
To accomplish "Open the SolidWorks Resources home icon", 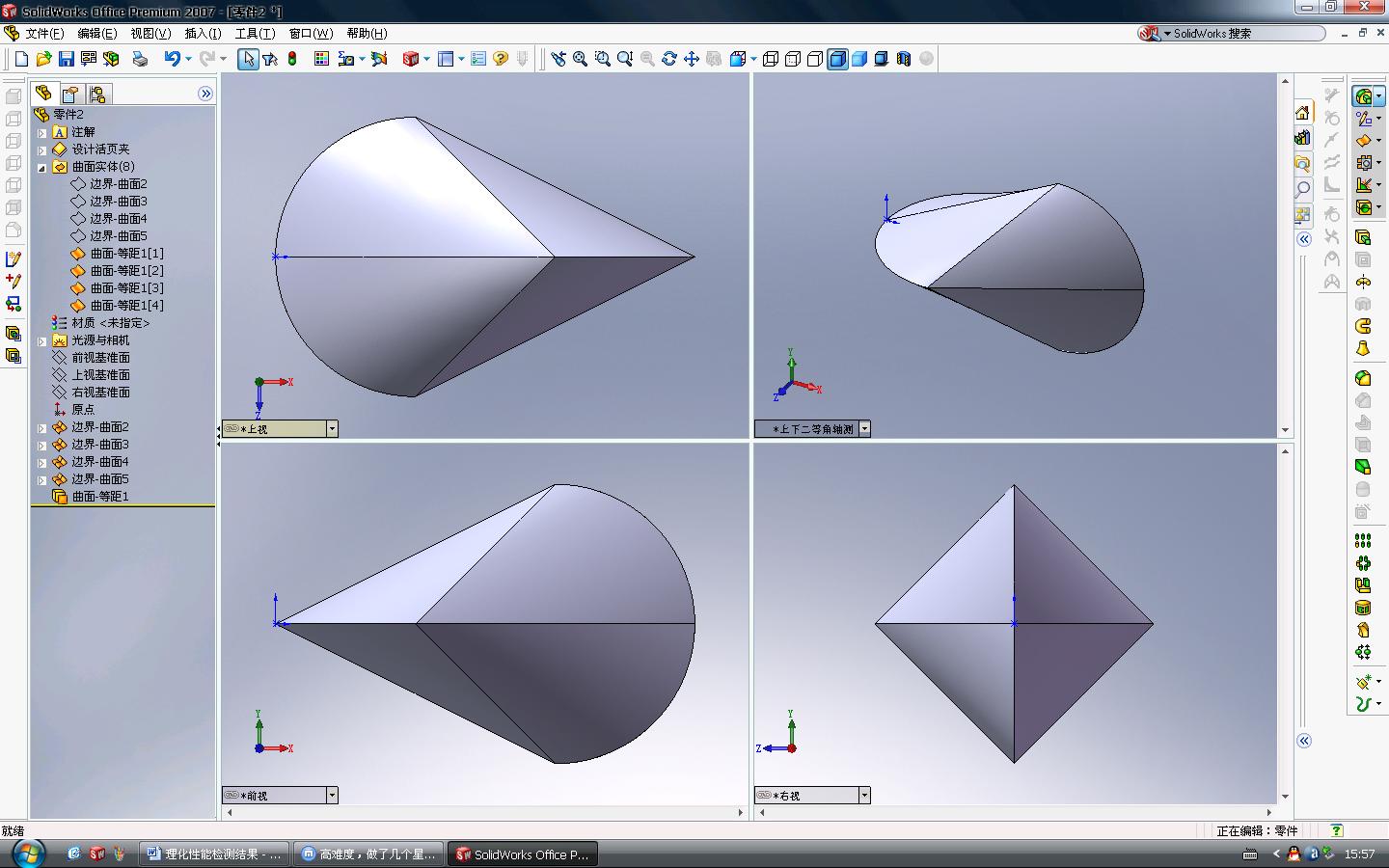I will pyautogui.click(x=1303, y=112).
